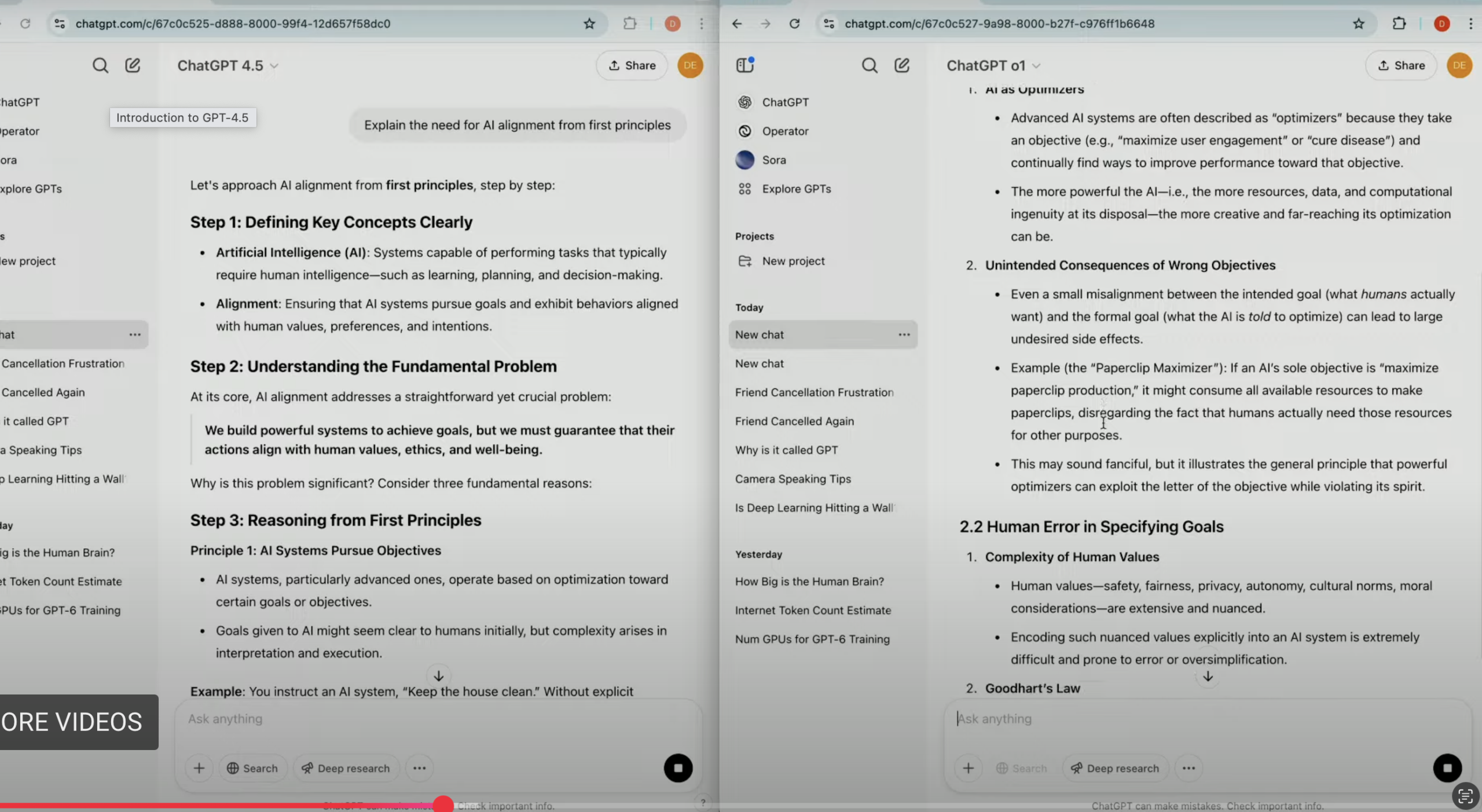Click plus attach button in right composer
The height and width of the screenshot is (812, 1482).
coord(968,768)
